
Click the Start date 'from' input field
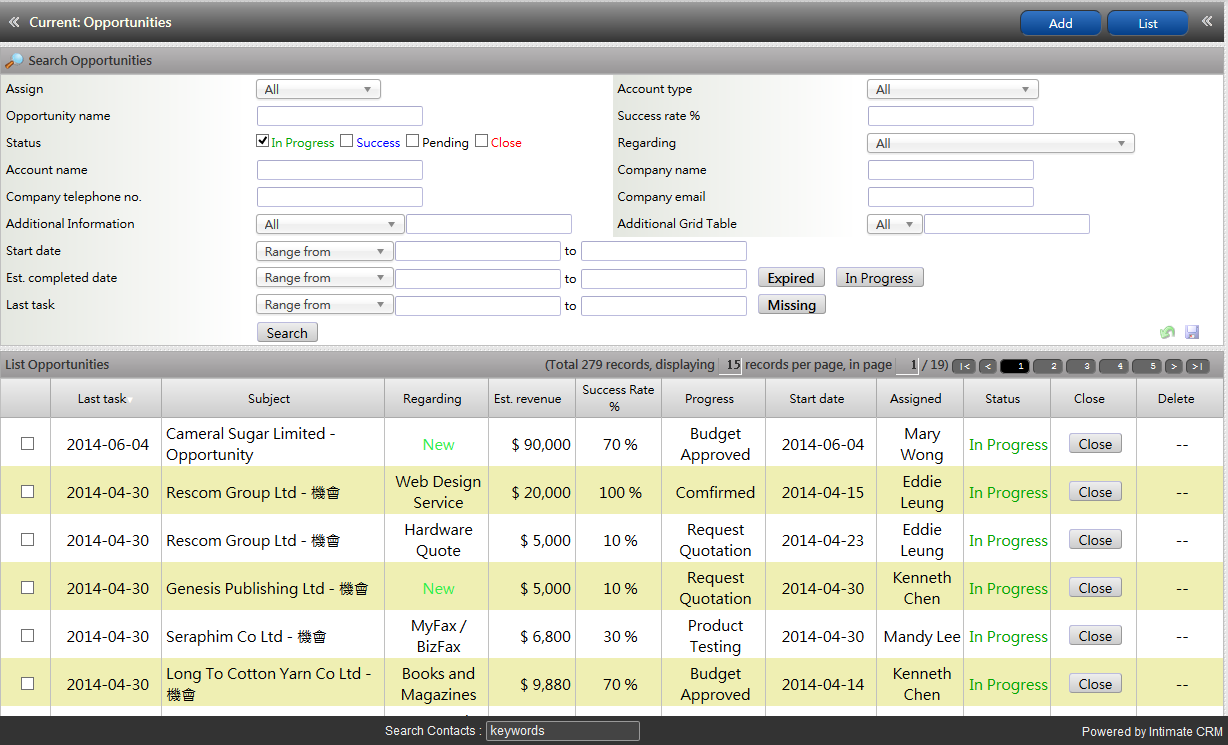478,251
